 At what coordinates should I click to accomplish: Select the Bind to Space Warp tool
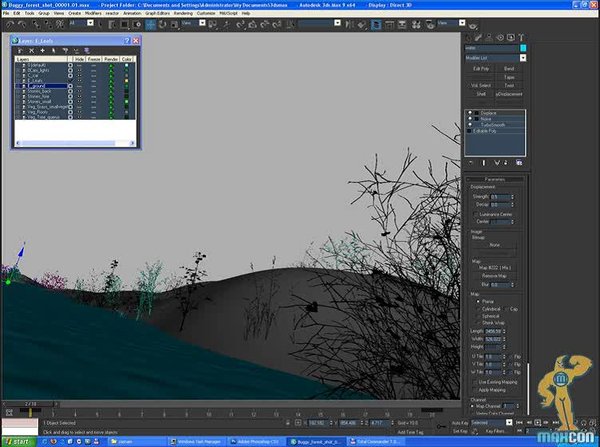tap(60, 25)
